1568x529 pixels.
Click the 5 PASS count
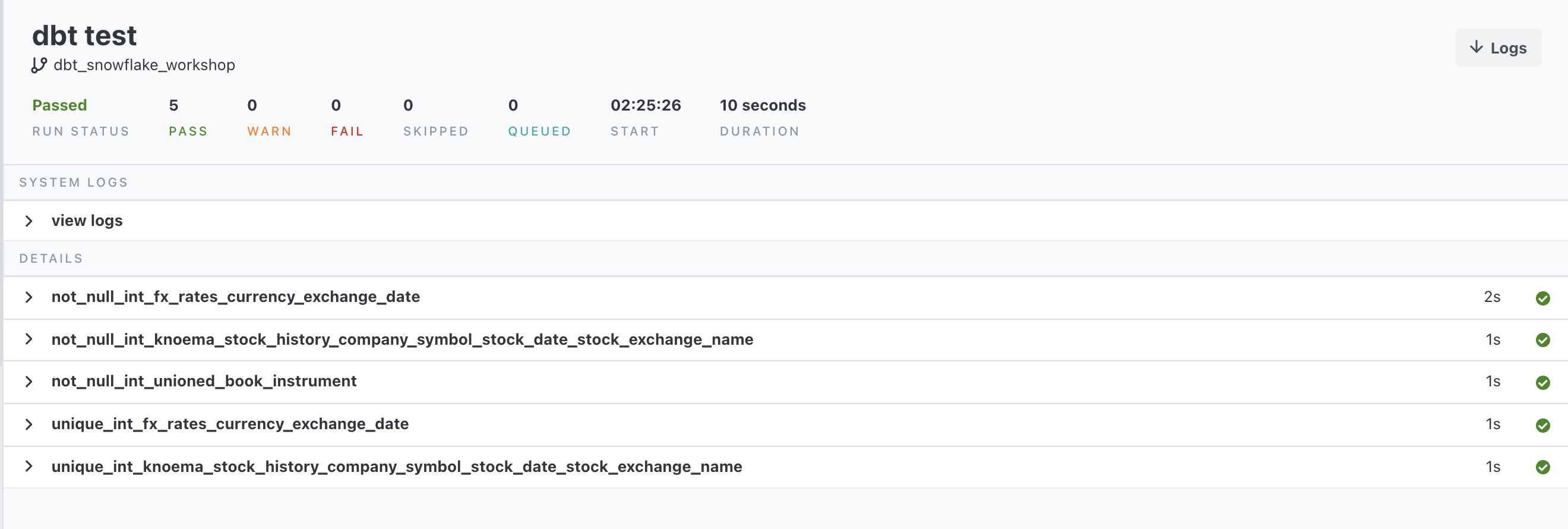[174, 105]
